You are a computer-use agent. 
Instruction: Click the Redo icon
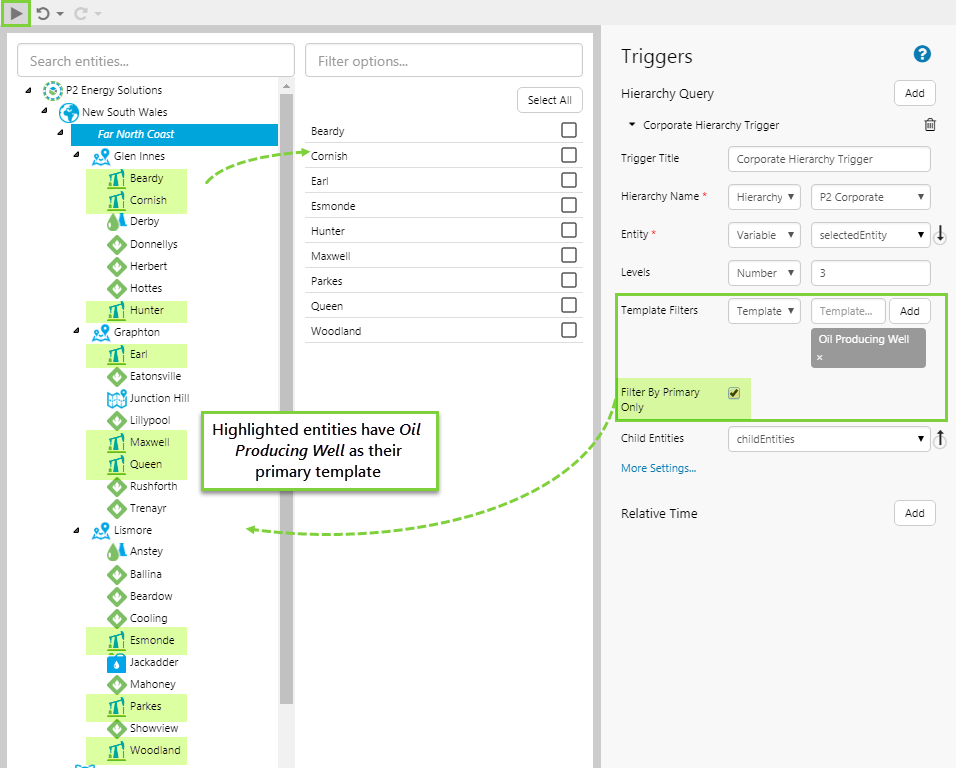coord(80,13)
